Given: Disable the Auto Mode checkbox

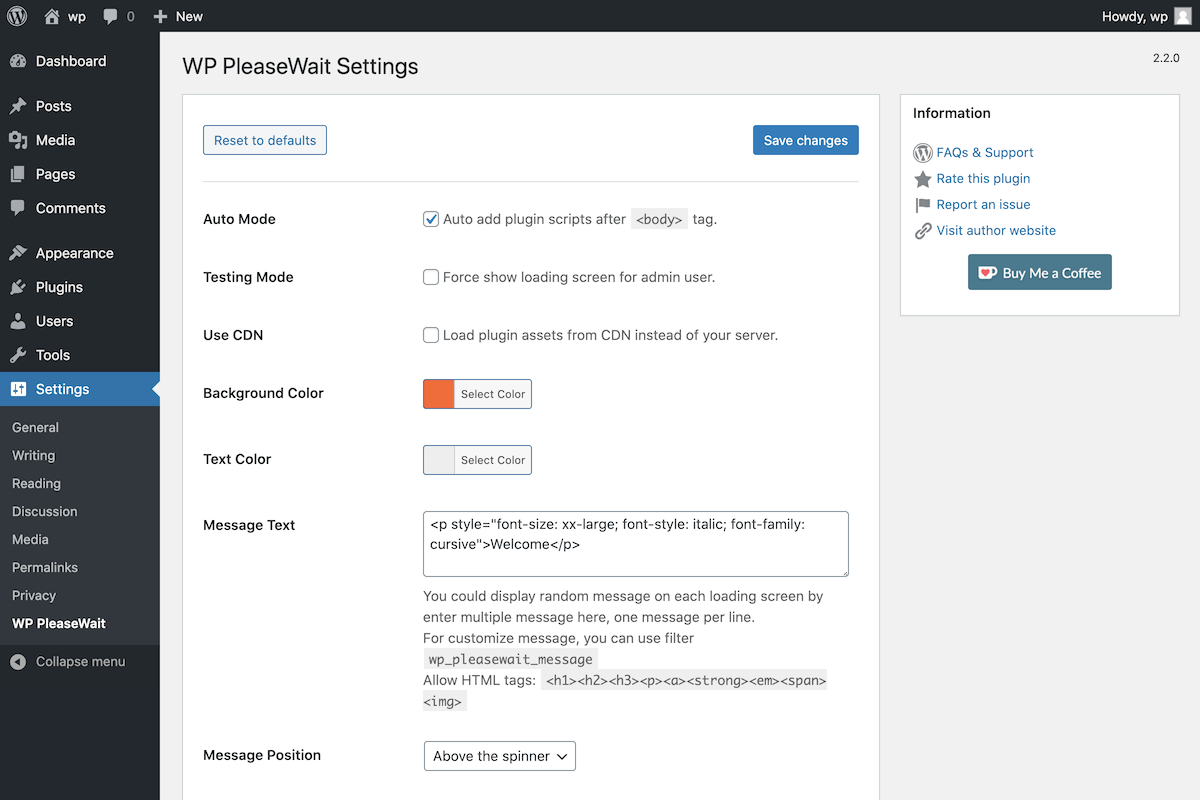Looking at the screenshot, I should 431,219.
